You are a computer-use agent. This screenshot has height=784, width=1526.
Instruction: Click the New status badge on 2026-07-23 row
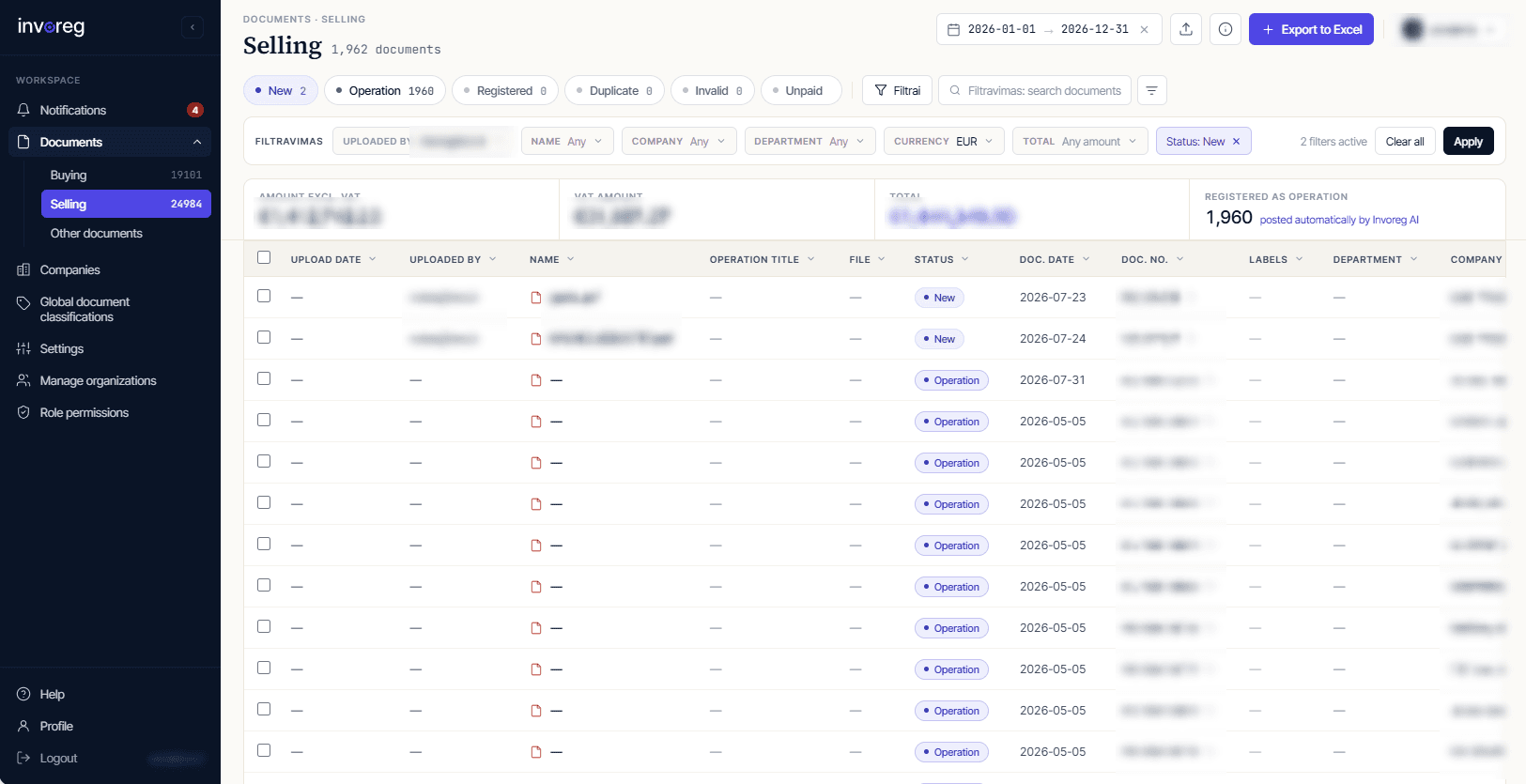point(939,298)
